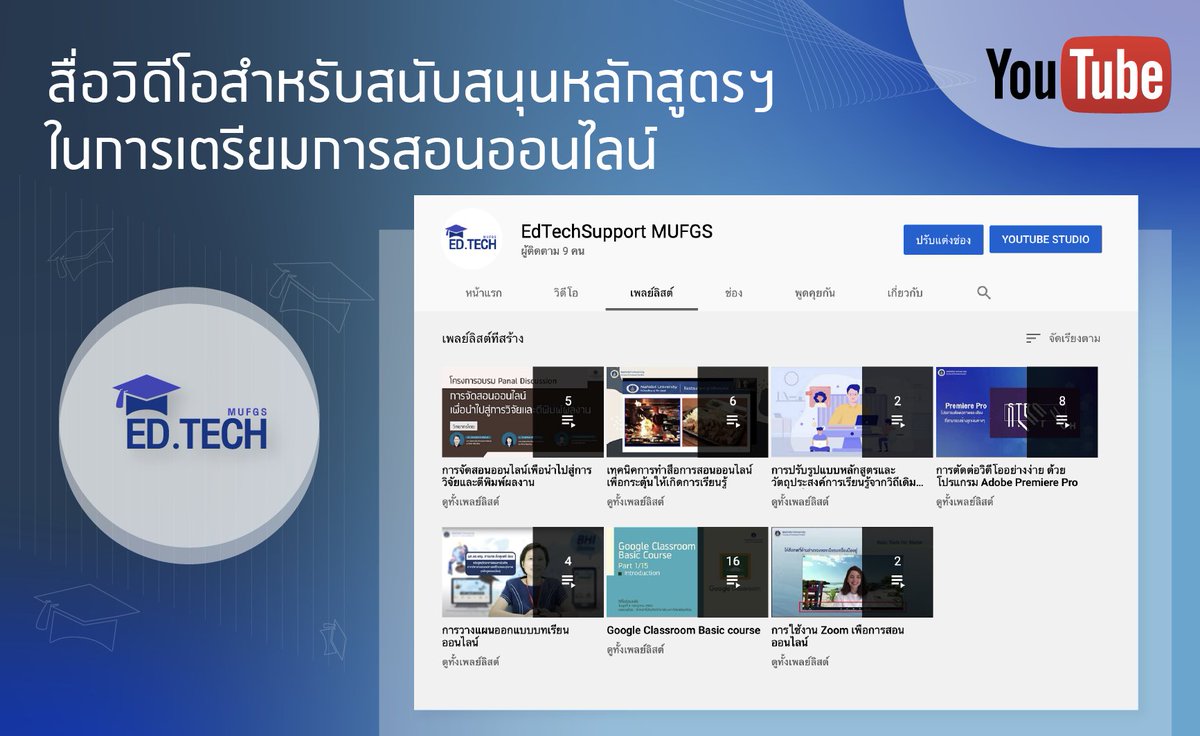Click the playlist icon on the 8-video thumbnail
Viewport: 1200px width, 736px height.
(x=1062, y=422)
